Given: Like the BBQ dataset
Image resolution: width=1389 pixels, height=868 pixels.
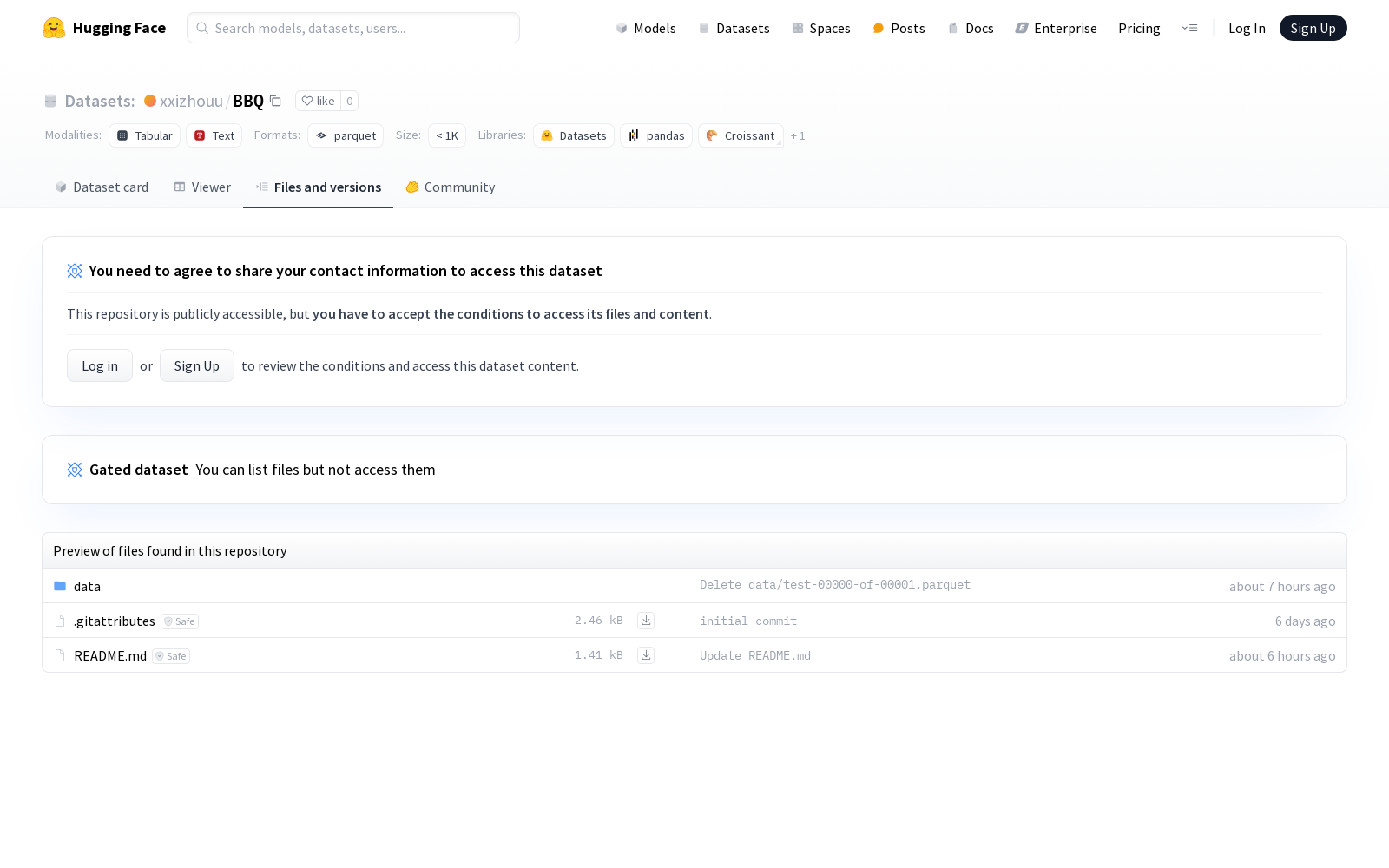Looking at the screenshot, I should 318,101.
